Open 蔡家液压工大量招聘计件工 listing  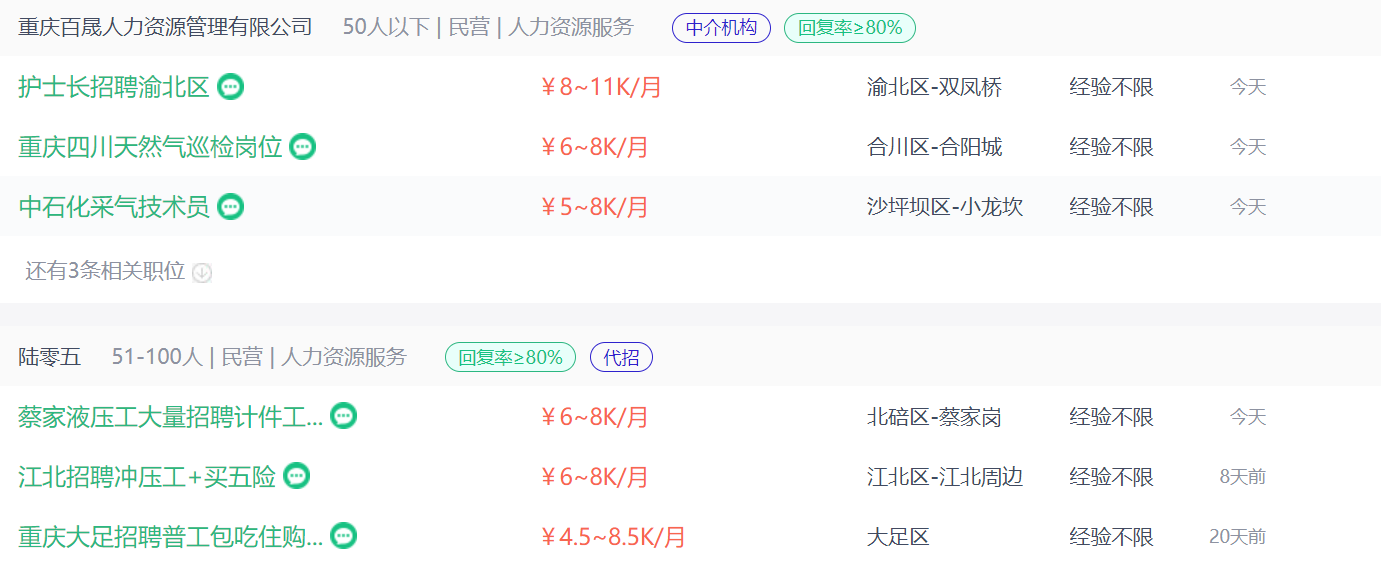[x=171, y=416]
